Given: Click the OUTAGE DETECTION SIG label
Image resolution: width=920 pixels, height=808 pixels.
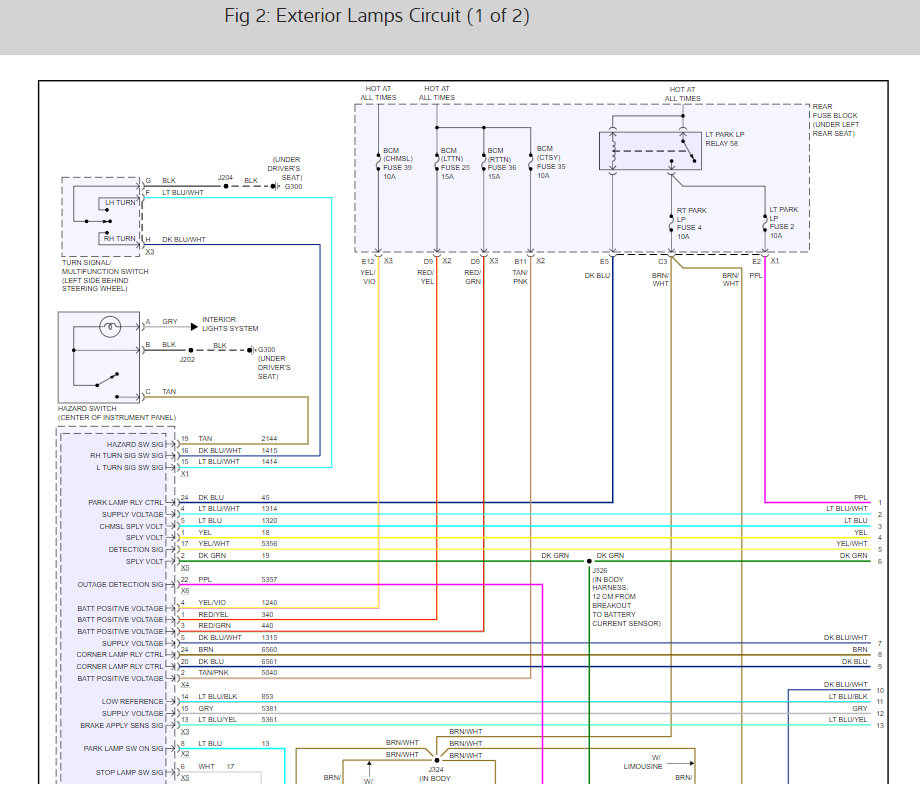Looking at the screenshot, I should point(120,585).
